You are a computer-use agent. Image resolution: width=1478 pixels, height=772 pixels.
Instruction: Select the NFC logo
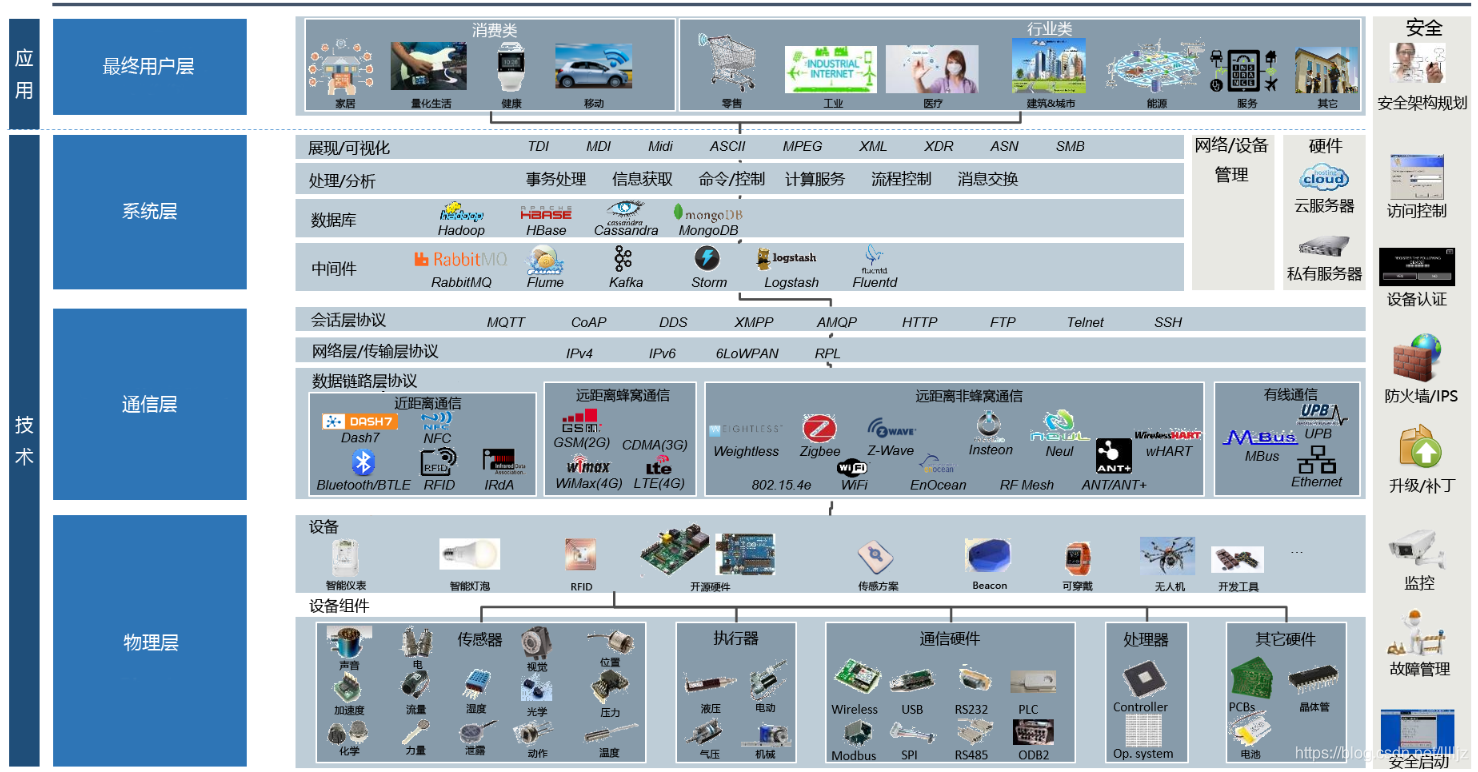pos(437,421)
